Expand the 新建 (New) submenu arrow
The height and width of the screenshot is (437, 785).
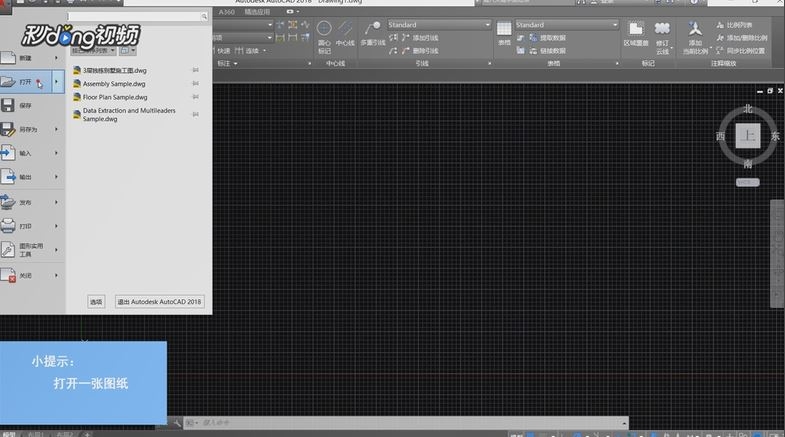click(56, 58)
